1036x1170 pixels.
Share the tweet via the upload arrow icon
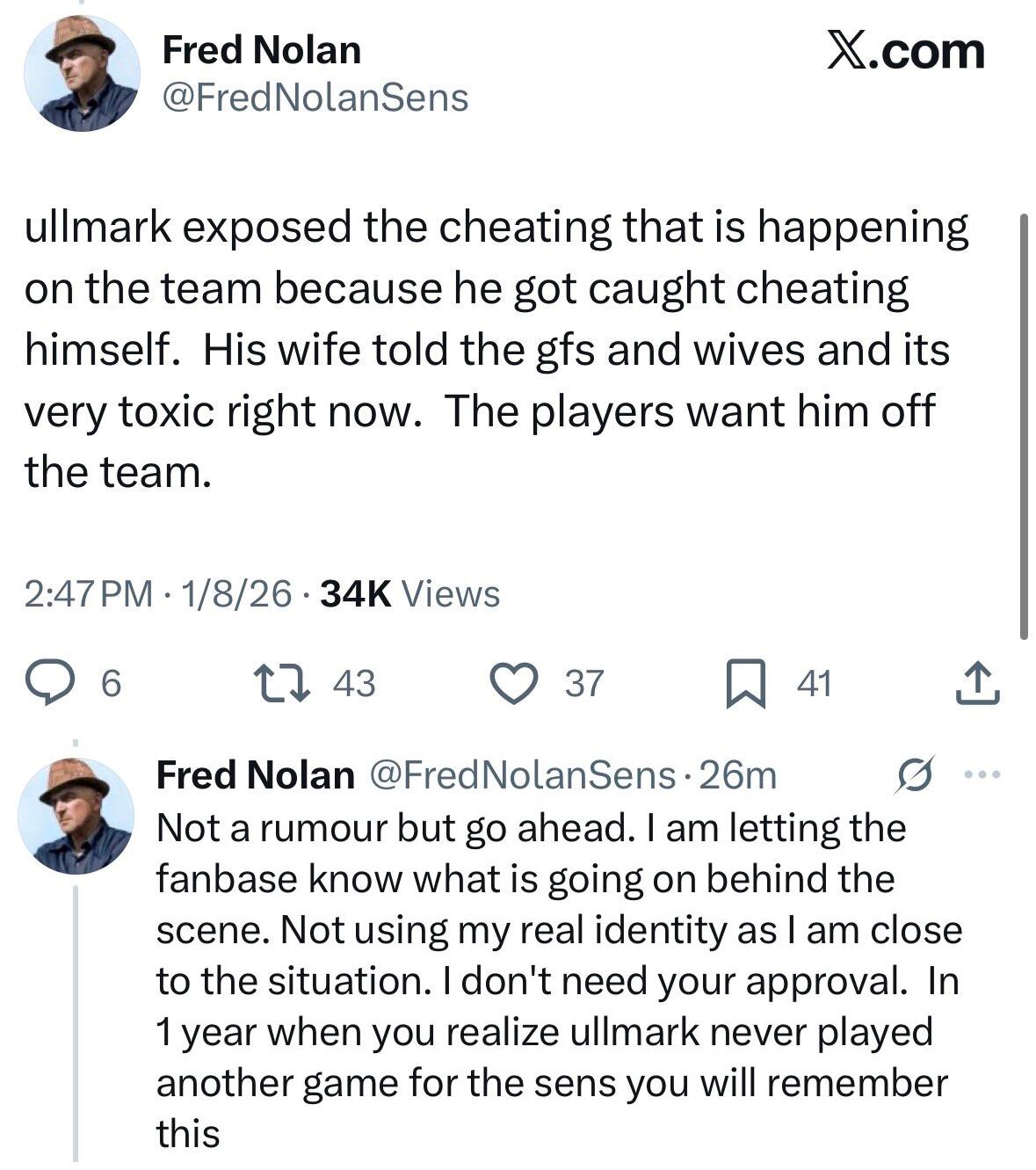pyautogui.click(x=979, y=684)
